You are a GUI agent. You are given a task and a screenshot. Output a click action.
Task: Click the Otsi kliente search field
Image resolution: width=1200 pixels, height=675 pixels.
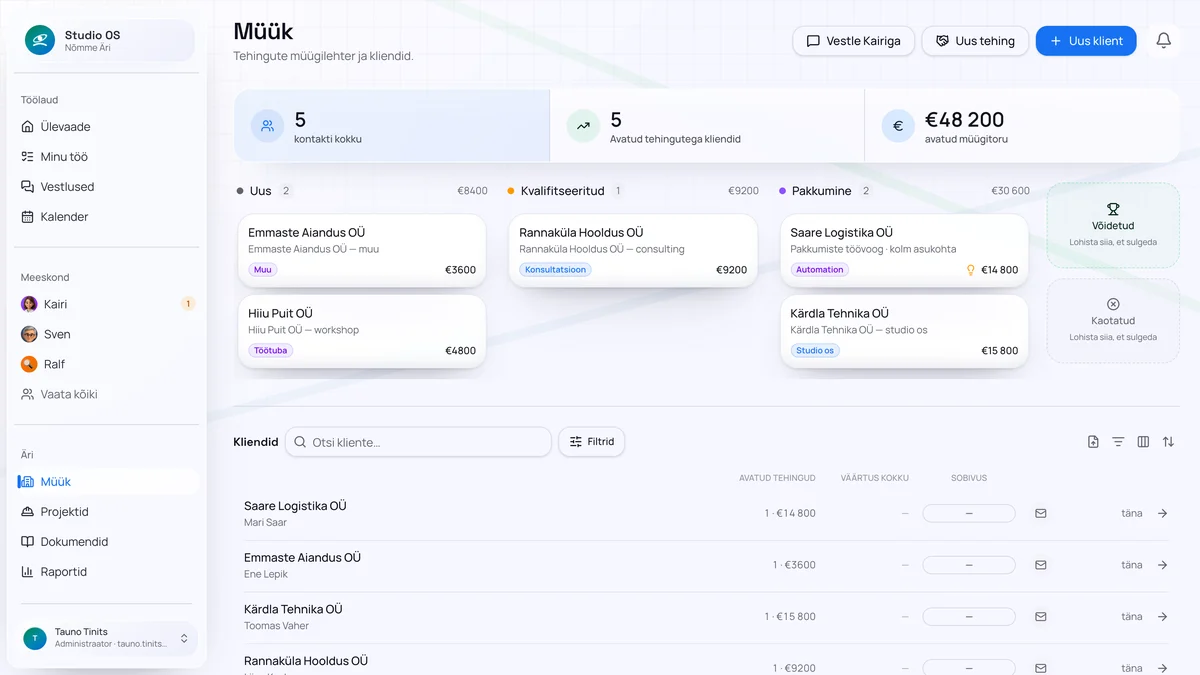tap(418, 442)
